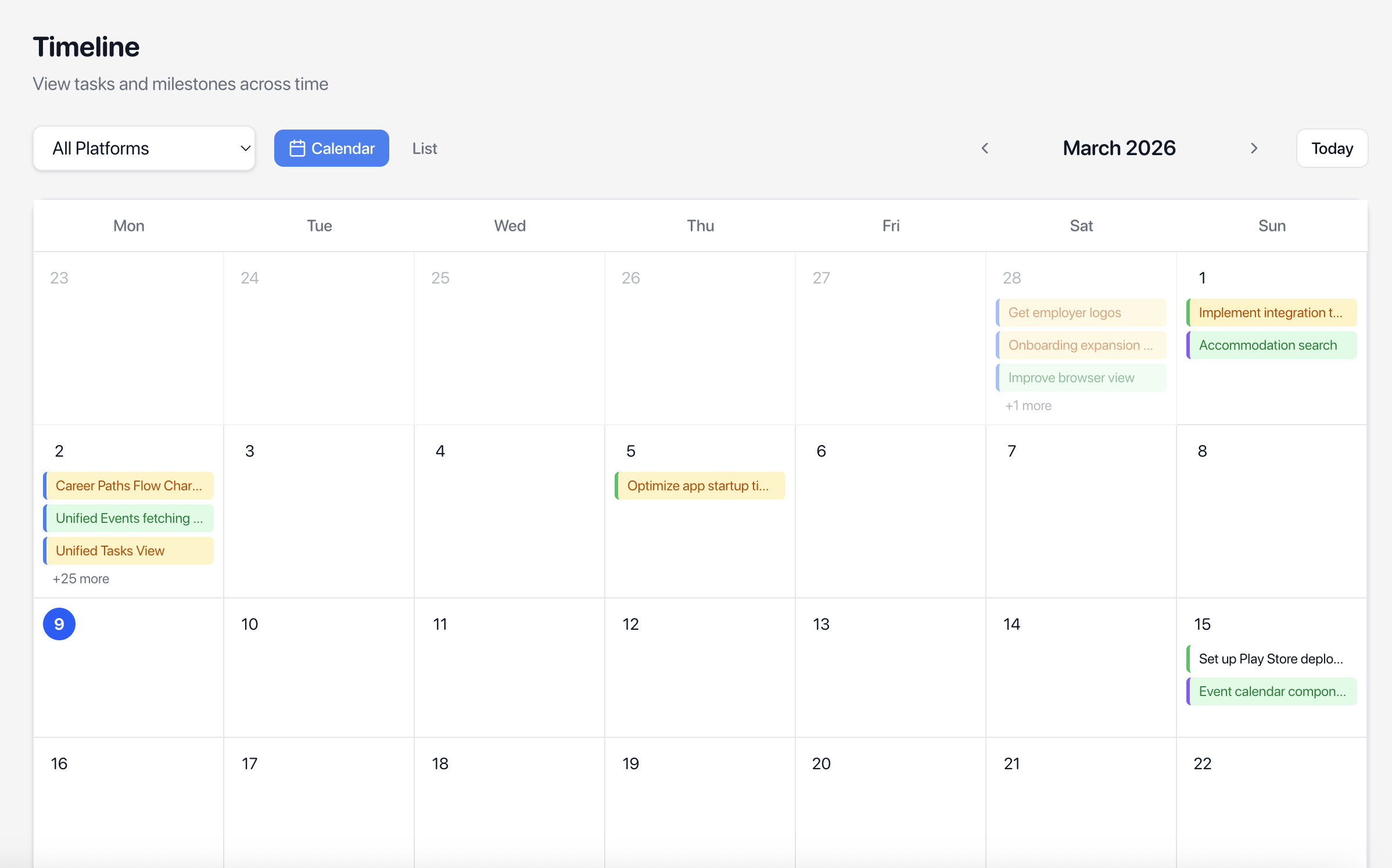Image resolution: width=1392 pixels, height=868 pixels.
Task: Expand the +1 more events on February 28
Action: pos(1028,406)
